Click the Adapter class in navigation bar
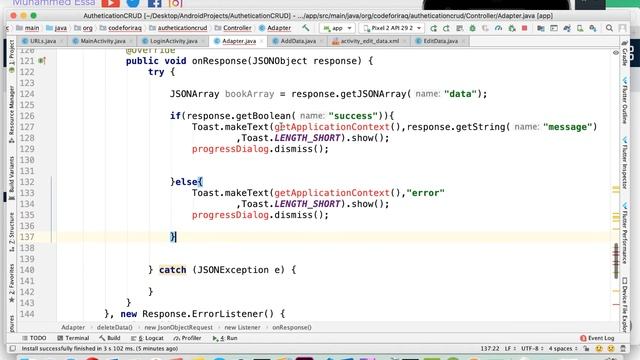Image resolution: width=640 pixels, height=360 pixels. pos(275,28)
